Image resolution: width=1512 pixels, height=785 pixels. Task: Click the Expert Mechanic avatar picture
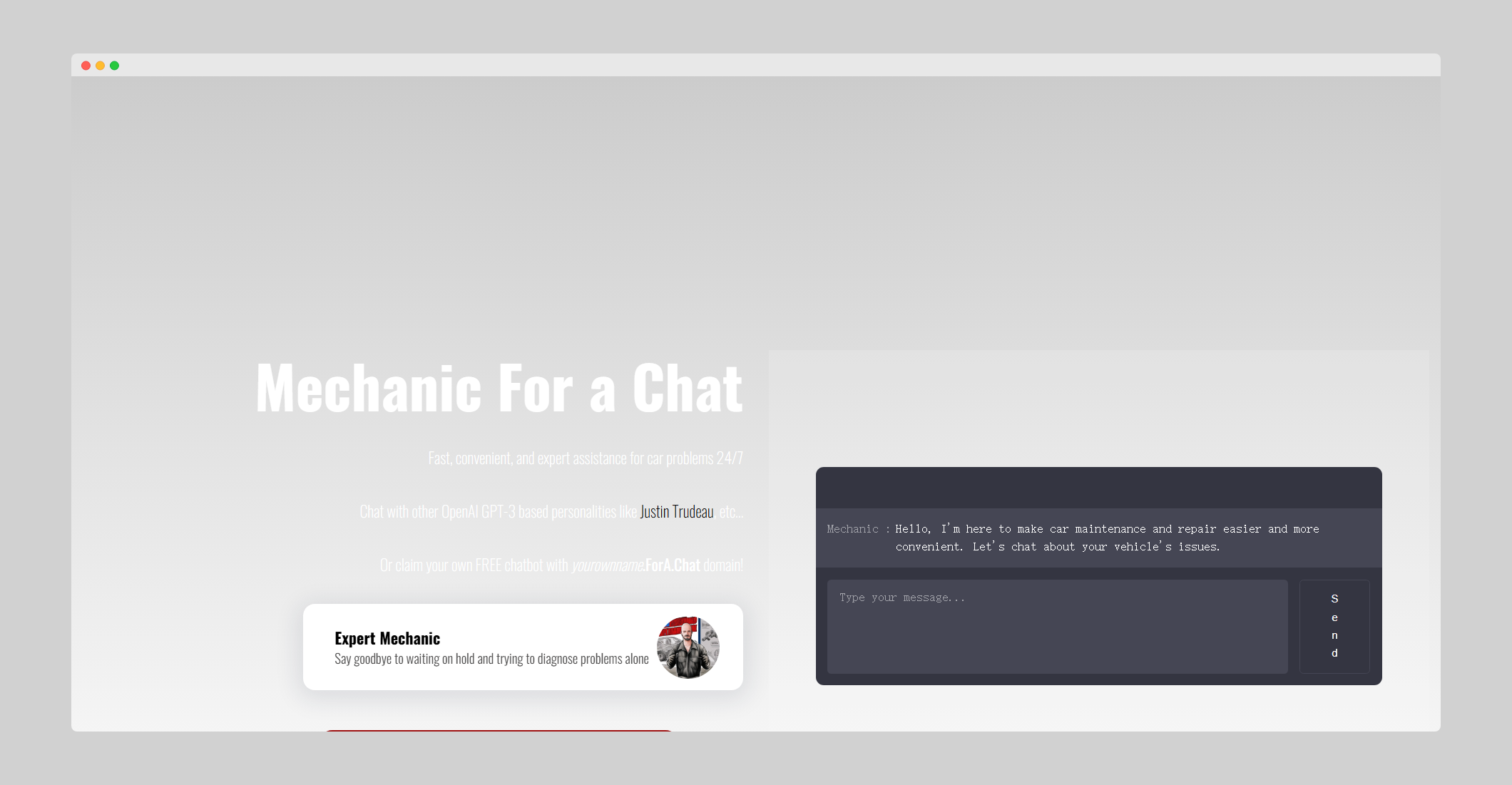(x=688, y=647)
